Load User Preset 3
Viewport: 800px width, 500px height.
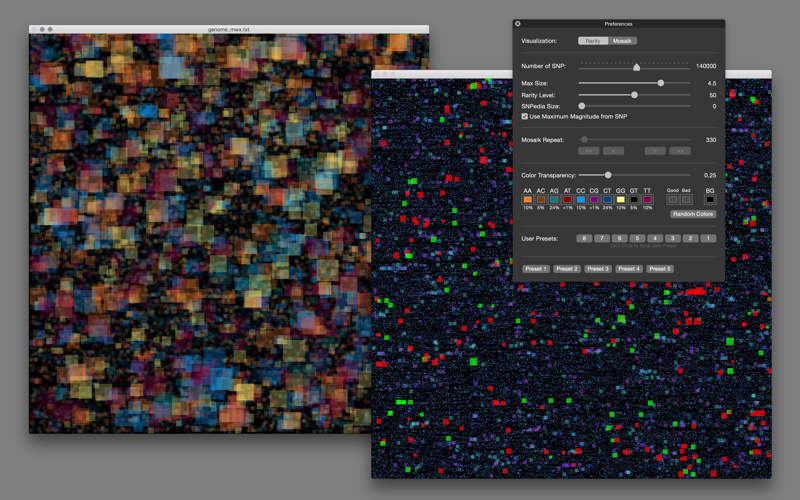[672, 238]
